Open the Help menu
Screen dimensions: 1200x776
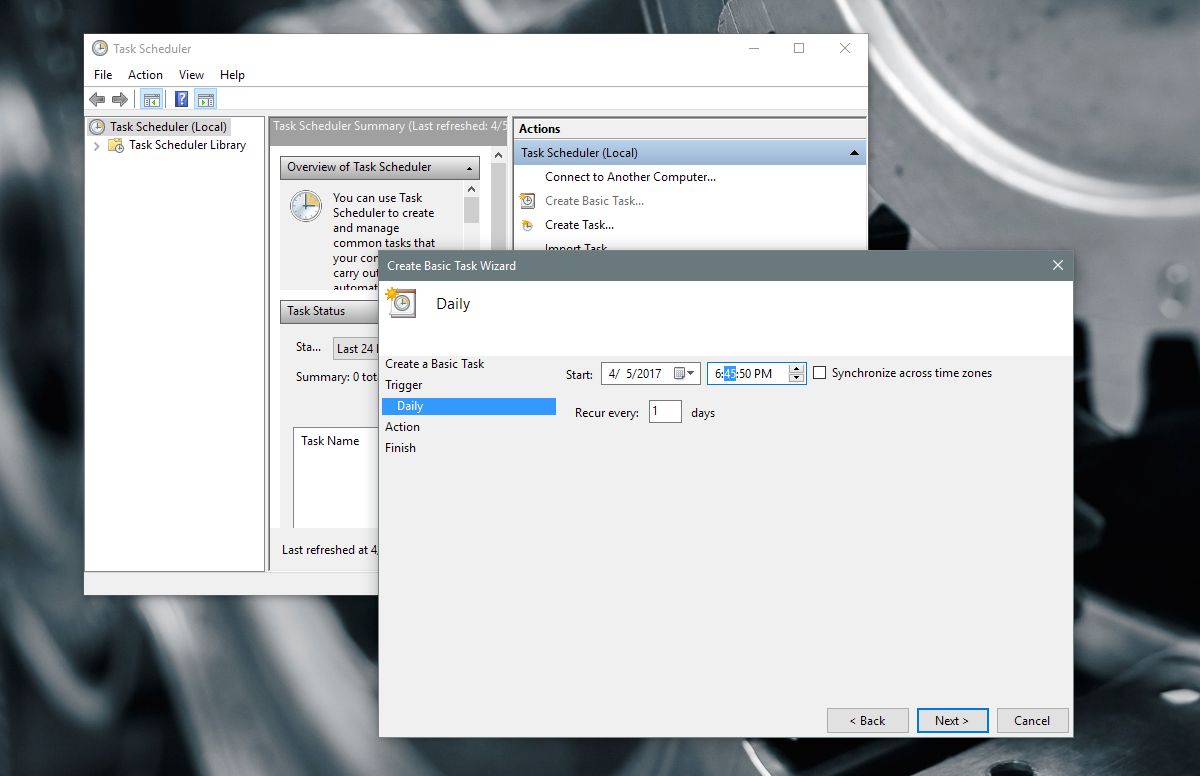(232, 75)
